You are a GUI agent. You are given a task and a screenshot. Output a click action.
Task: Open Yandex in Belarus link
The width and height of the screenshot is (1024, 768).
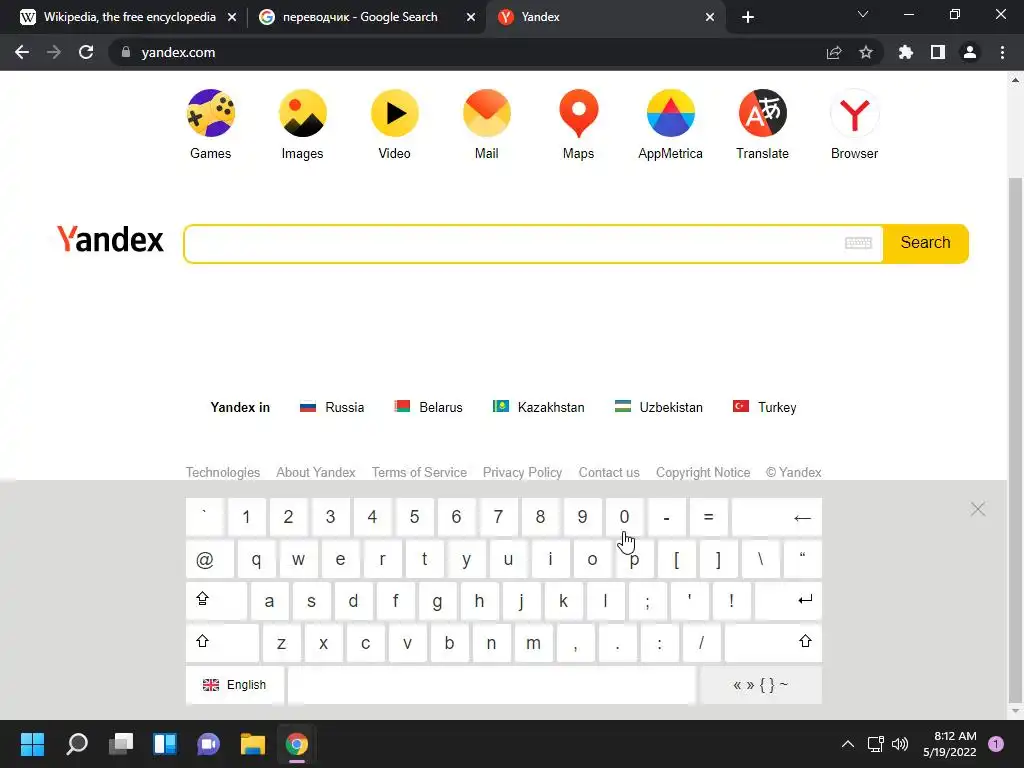[x=428, y=407]
